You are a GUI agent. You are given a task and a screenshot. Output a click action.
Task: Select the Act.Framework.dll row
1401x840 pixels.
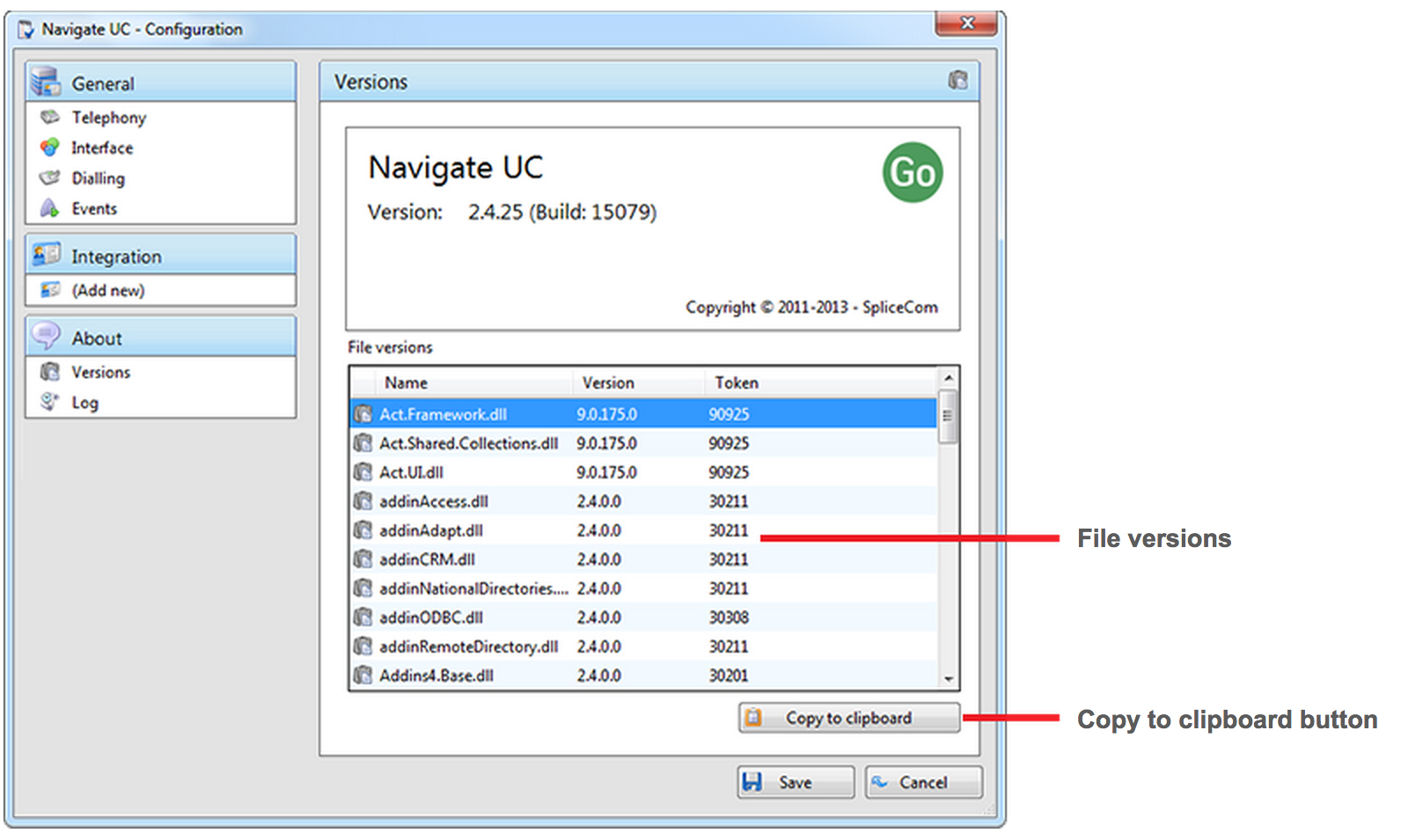[x=644, y=414]
